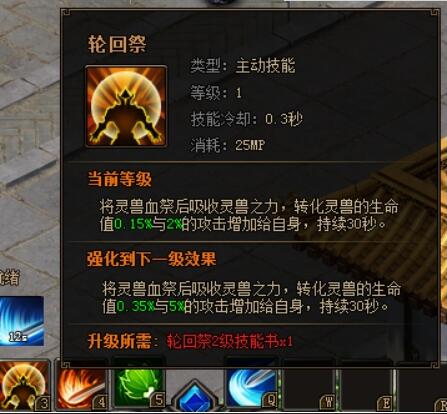Click the partially visible R skill slot

(x=423, y=388)
